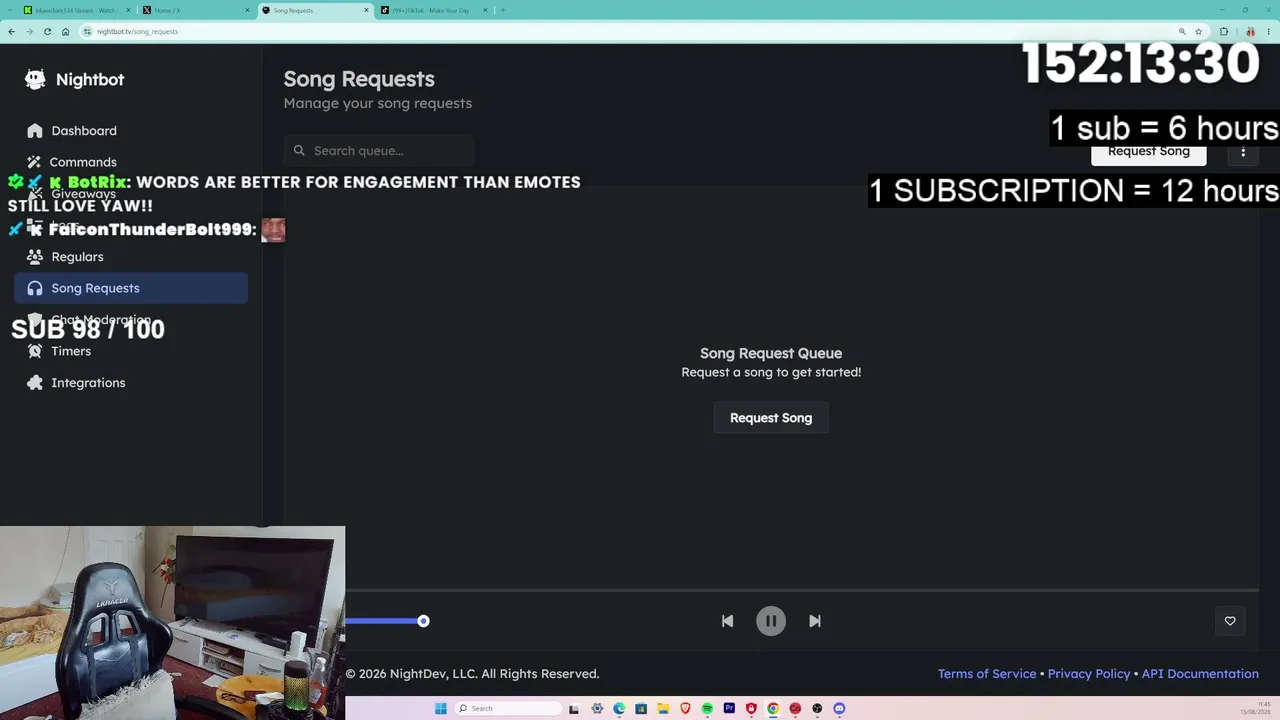Open the browser extensions menu
The image size is (1280, 720).
[1223, 31]
